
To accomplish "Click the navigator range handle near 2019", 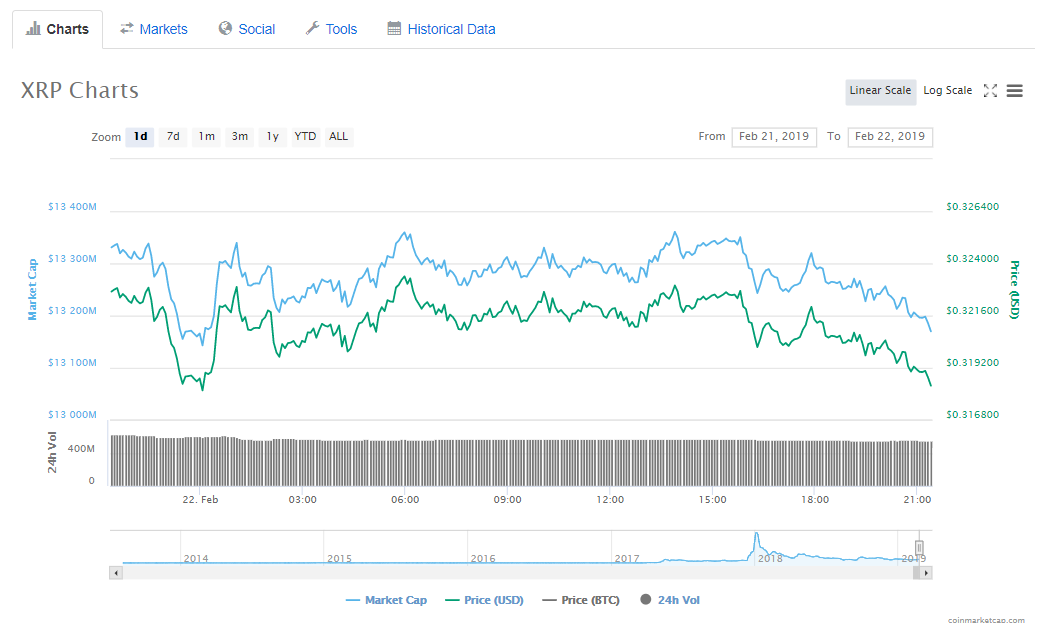I will tap(919, 547).
